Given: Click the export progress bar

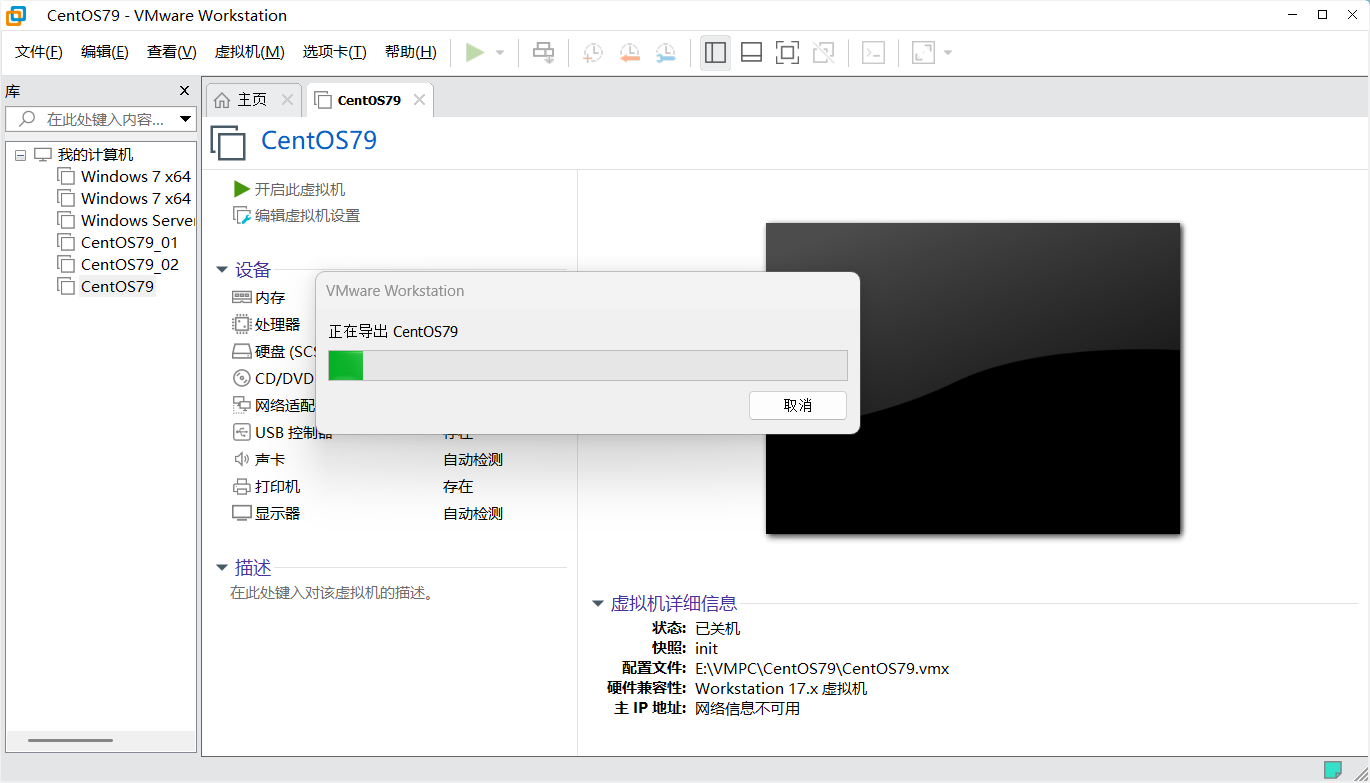Looking at the screenshot, I should (x=588, y=365).
